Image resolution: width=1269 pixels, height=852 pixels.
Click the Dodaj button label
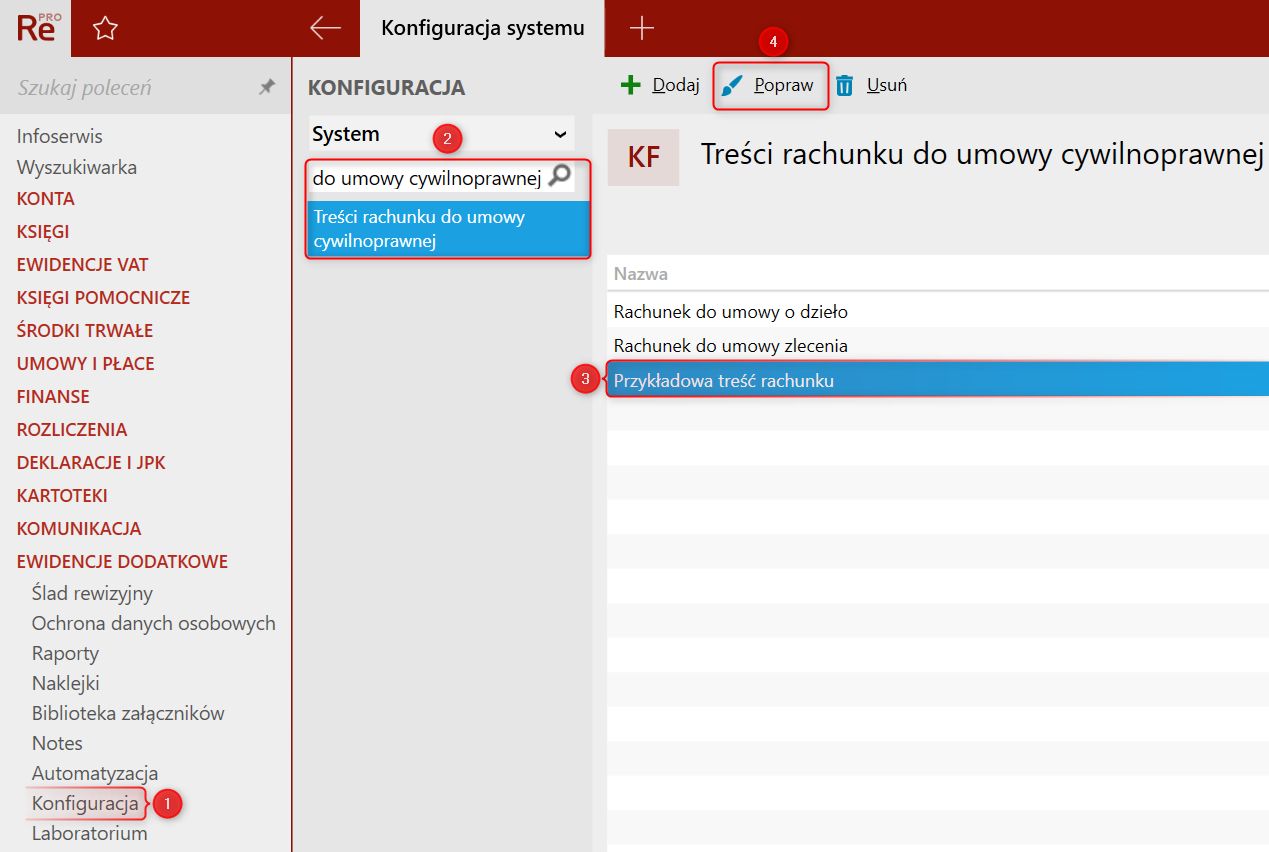coord(676,85)
